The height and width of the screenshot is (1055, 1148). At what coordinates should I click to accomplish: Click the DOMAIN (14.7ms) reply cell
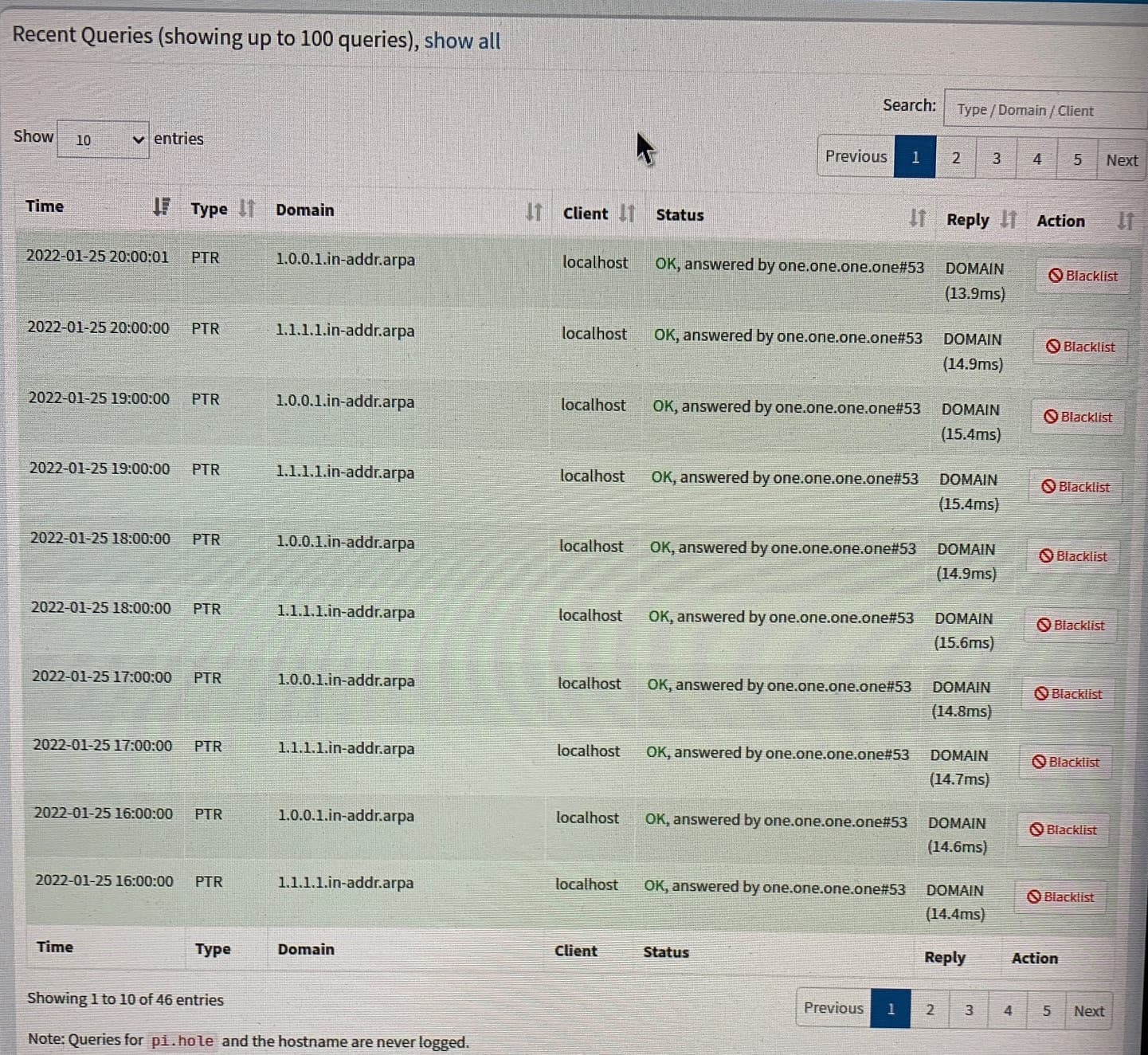point(959,767)
